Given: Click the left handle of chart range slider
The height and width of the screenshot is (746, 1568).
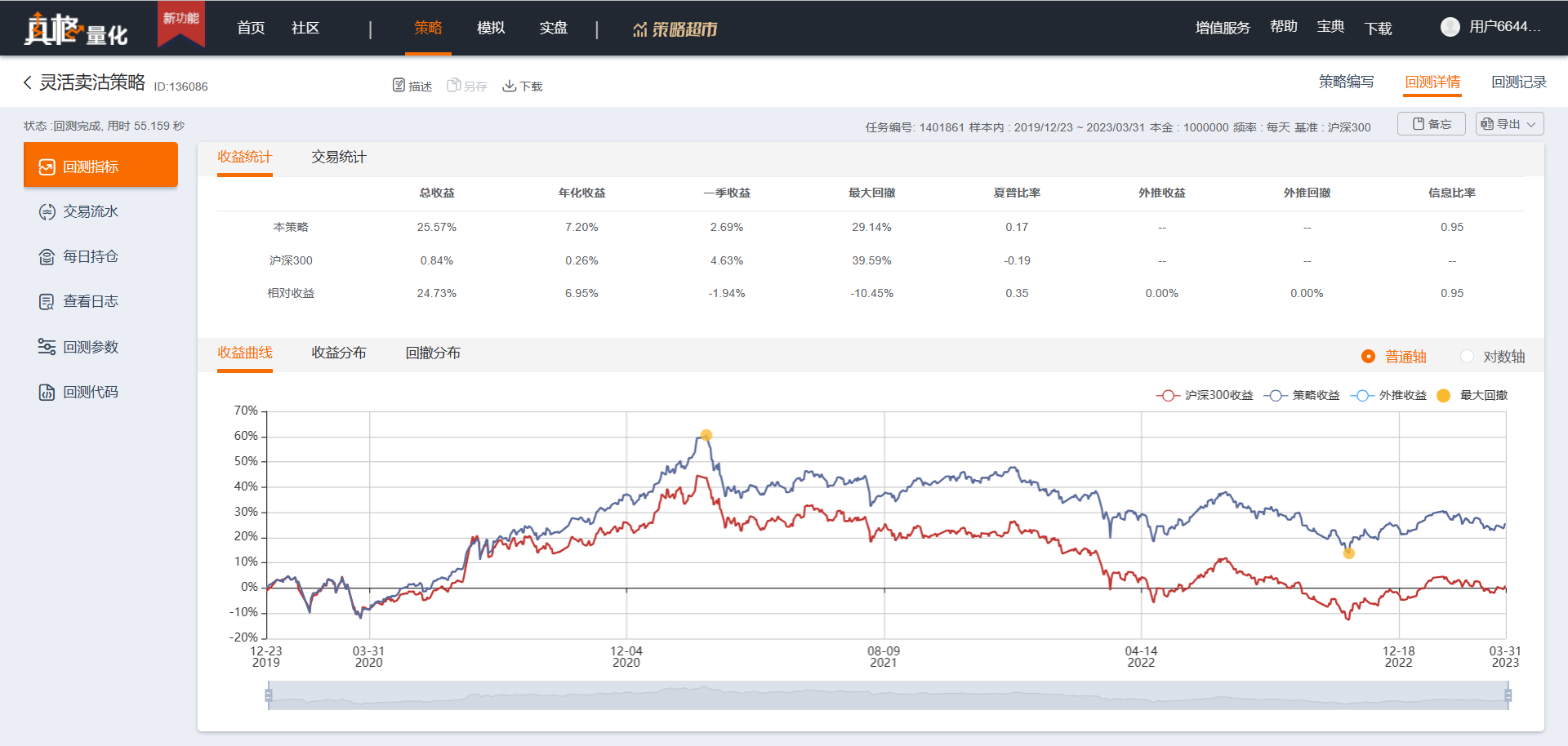Looking at the screenshot, I should [269, 695].
